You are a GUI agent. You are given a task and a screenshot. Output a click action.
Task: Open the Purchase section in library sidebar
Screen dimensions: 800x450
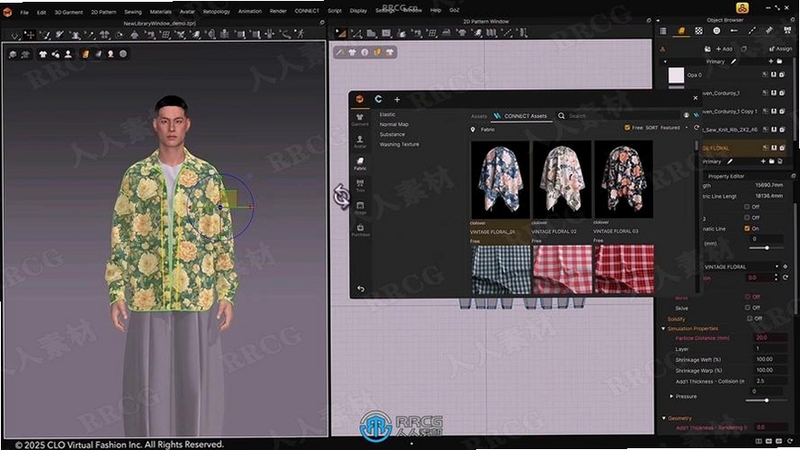[x=360, y=230]
